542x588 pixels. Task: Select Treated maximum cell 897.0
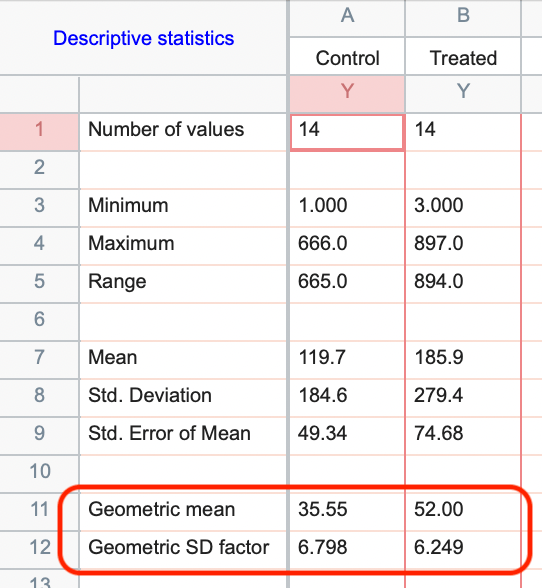click(x=463, y=246)
